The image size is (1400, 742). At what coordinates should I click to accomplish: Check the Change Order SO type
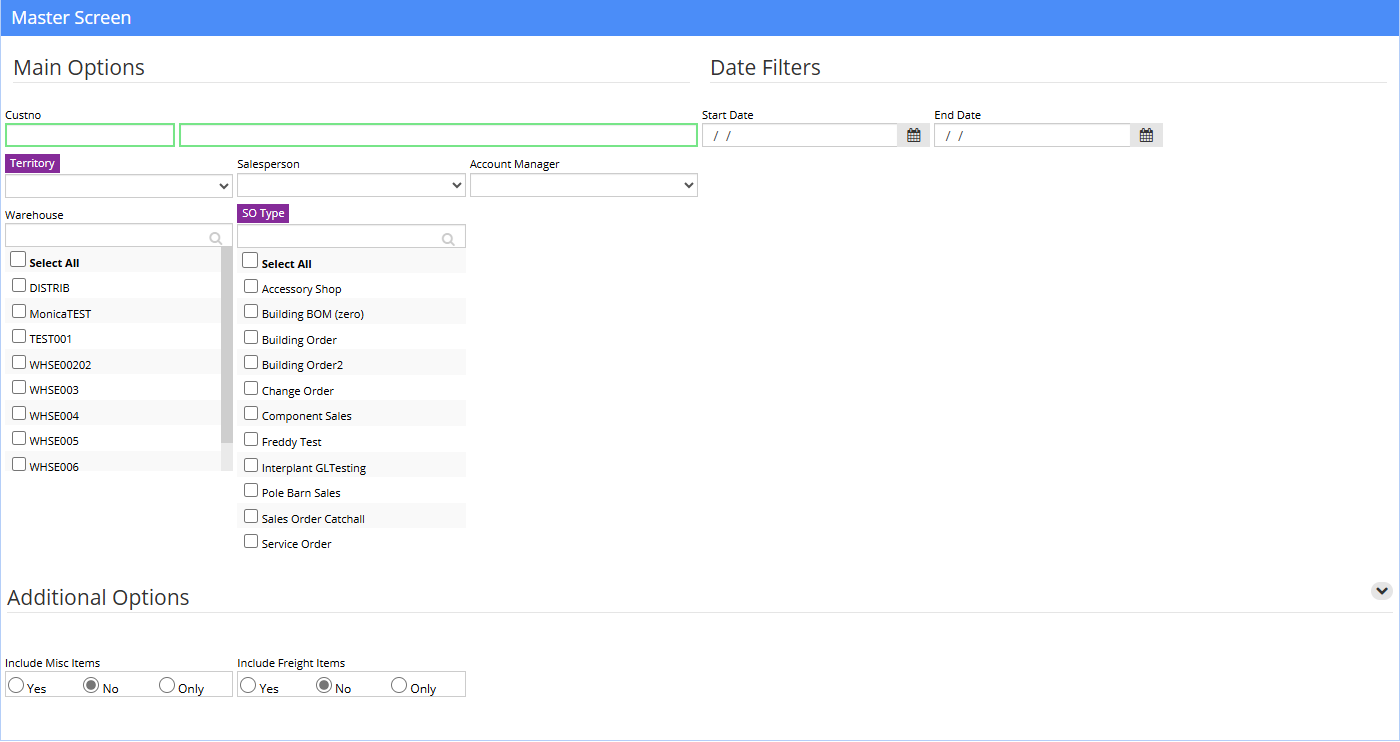(251, 388)
